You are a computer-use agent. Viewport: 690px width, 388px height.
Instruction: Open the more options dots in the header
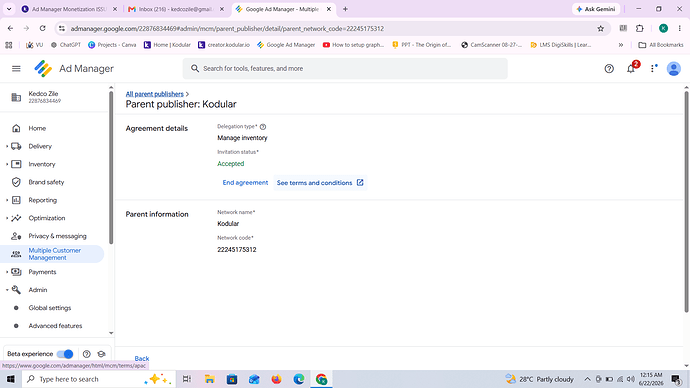tap(654, 68)
